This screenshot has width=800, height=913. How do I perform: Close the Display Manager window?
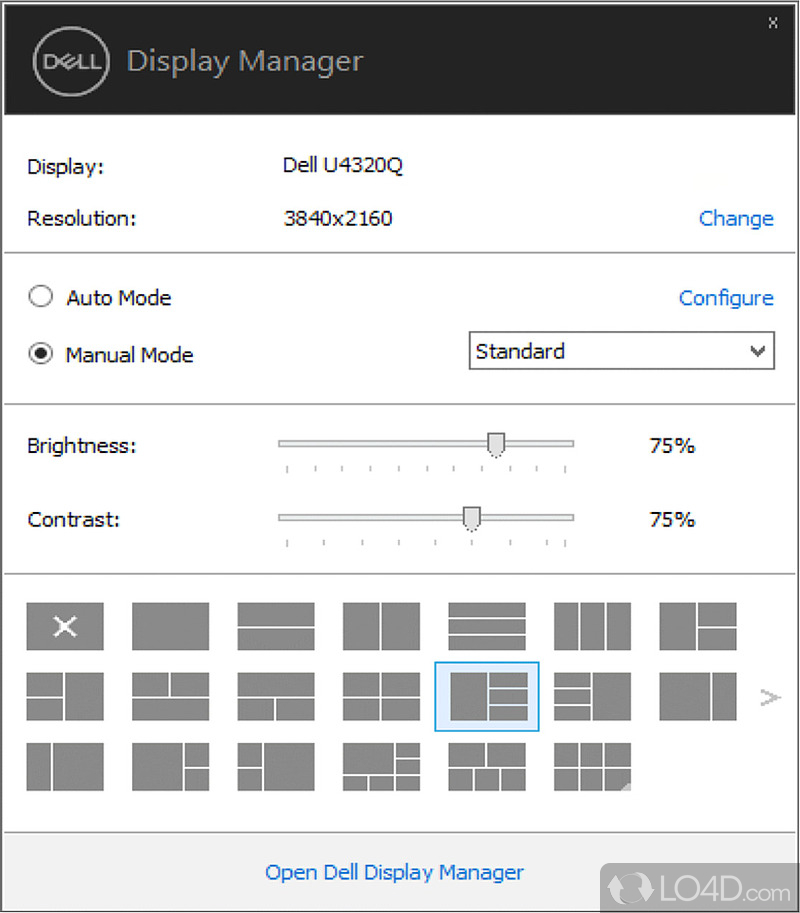coord(773,21)
